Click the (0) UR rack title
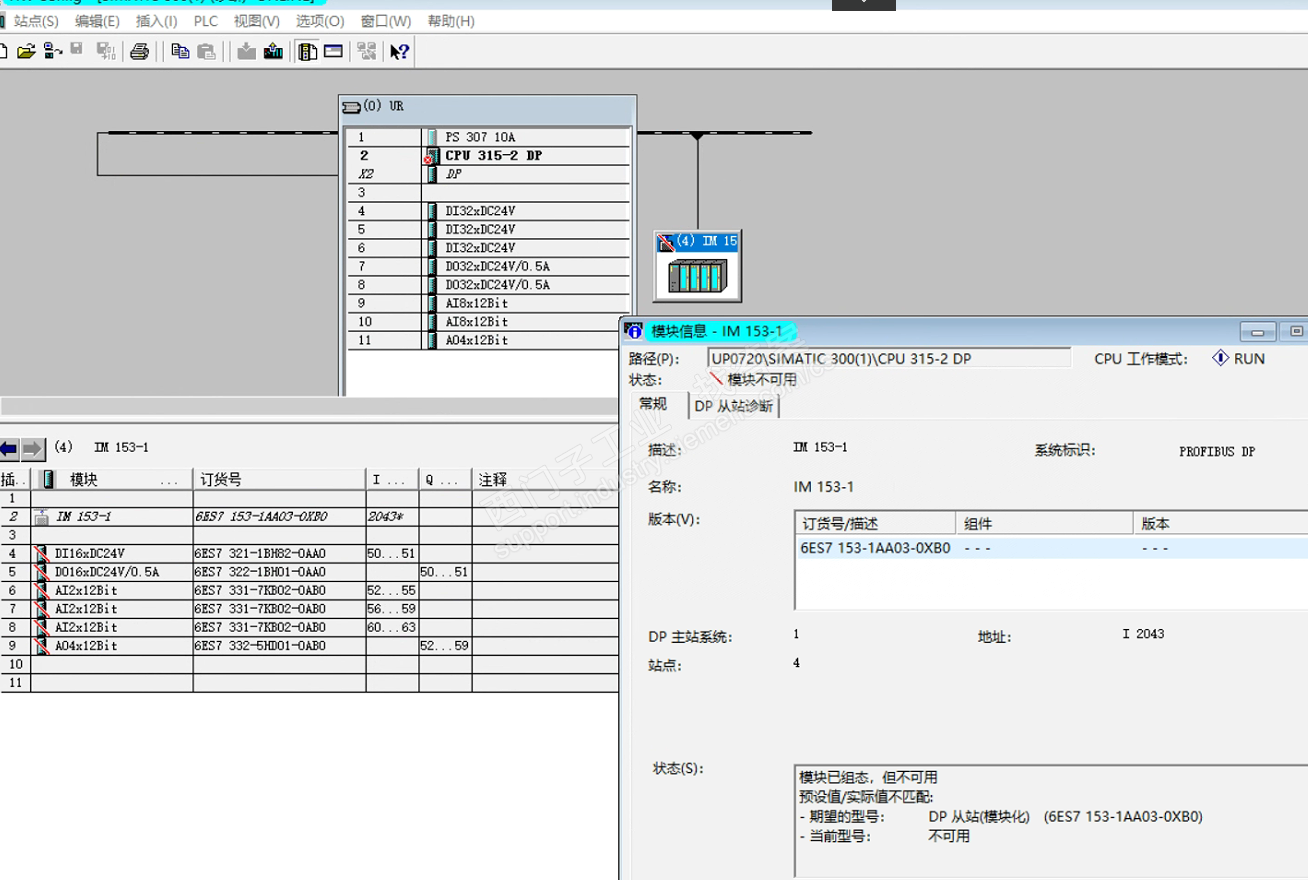Screen dimensions: 1308x880 [x=384, y=106]
